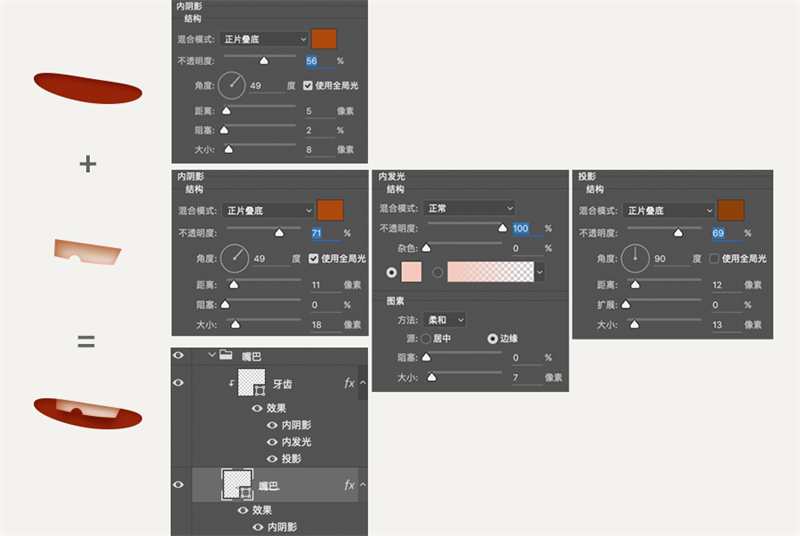Image resolution: width=800 pixels, height=536 pixels.
Task: Enable 使用全局光 in 投影 panel
Action: (x=714, y=259)
